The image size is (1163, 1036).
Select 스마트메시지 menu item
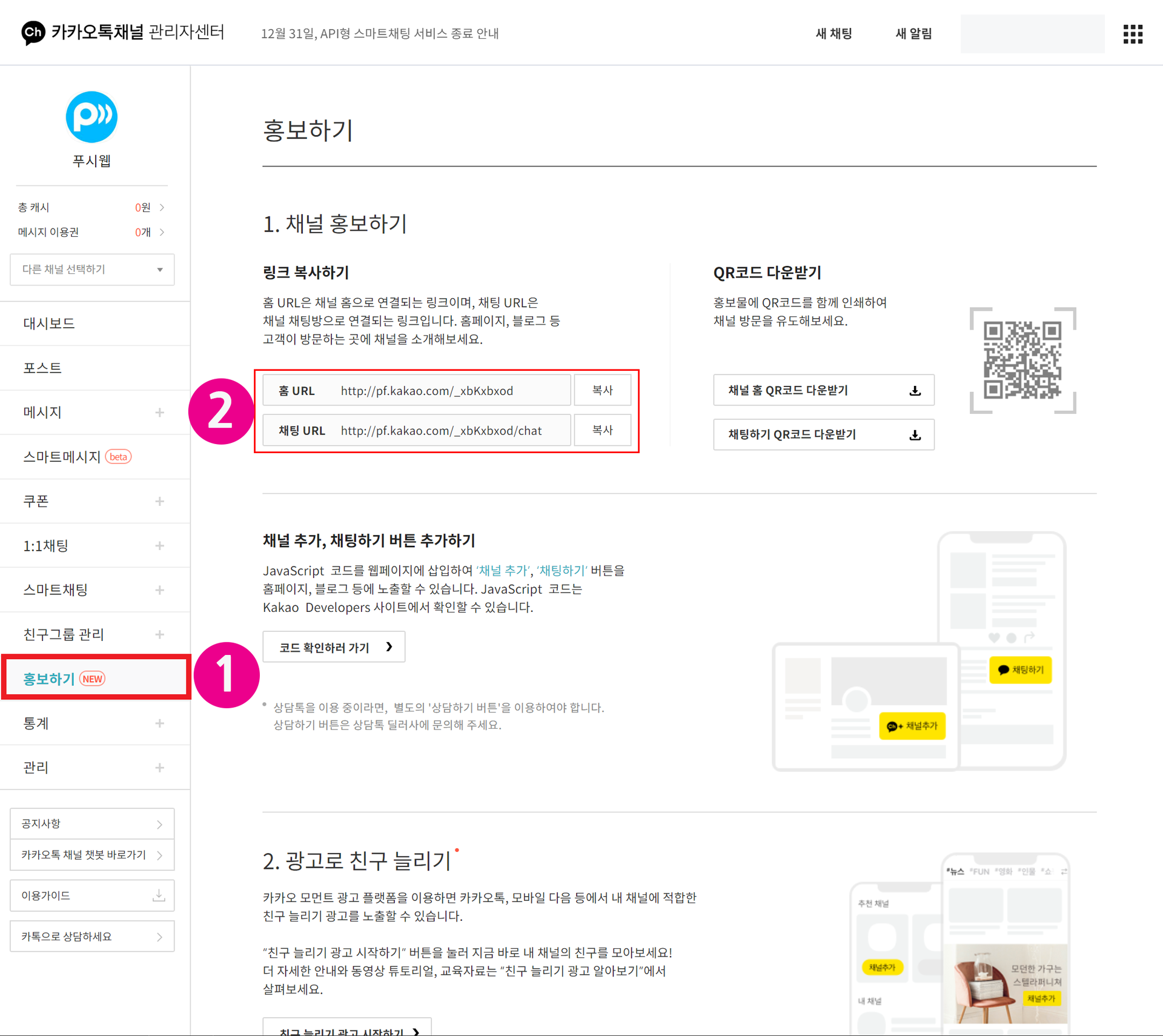tap(95, 456)
